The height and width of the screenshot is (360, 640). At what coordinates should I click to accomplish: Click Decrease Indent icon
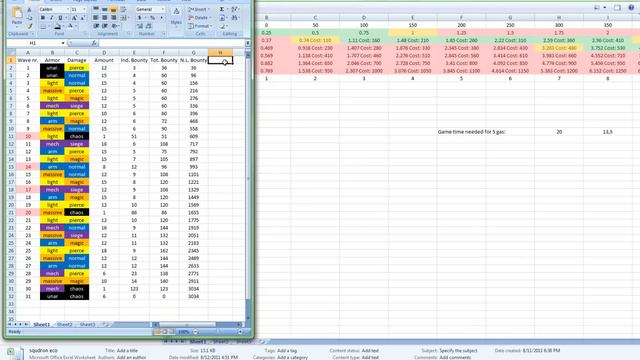point(96,26)
